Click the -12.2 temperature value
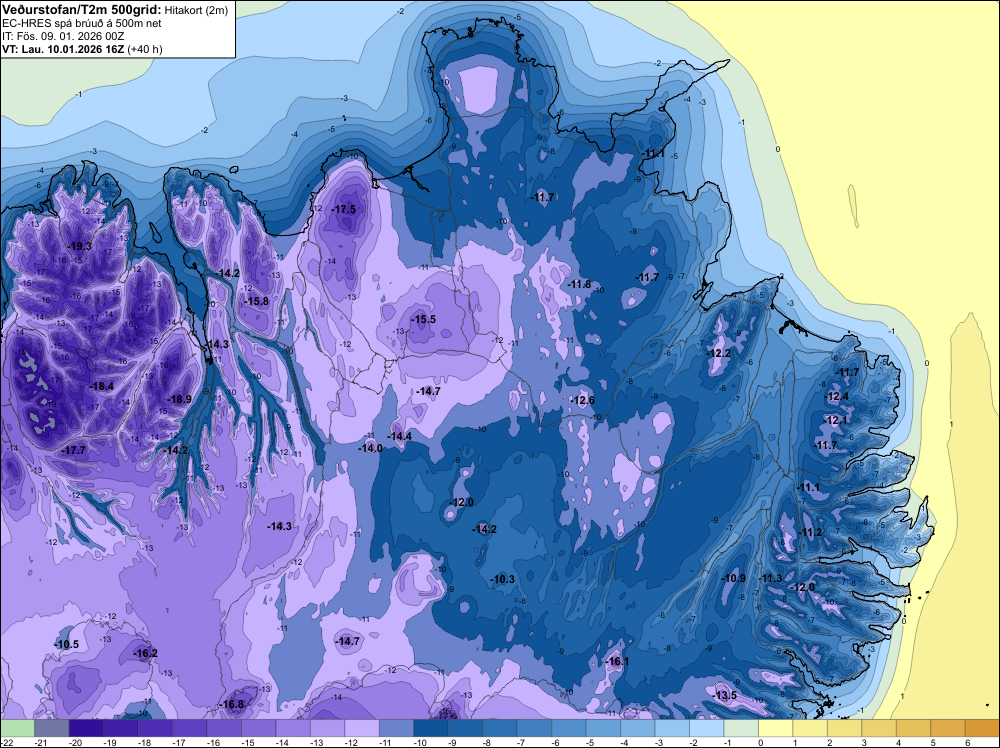Screen dimensions: 1000x748 (x=719, y=353)
